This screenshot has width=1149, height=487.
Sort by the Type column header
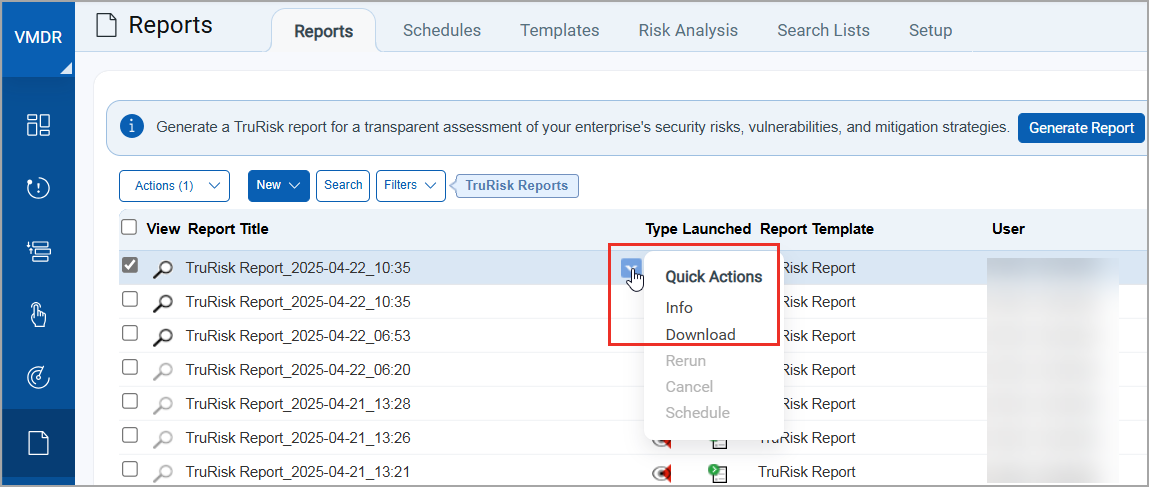tap(662, 229)
